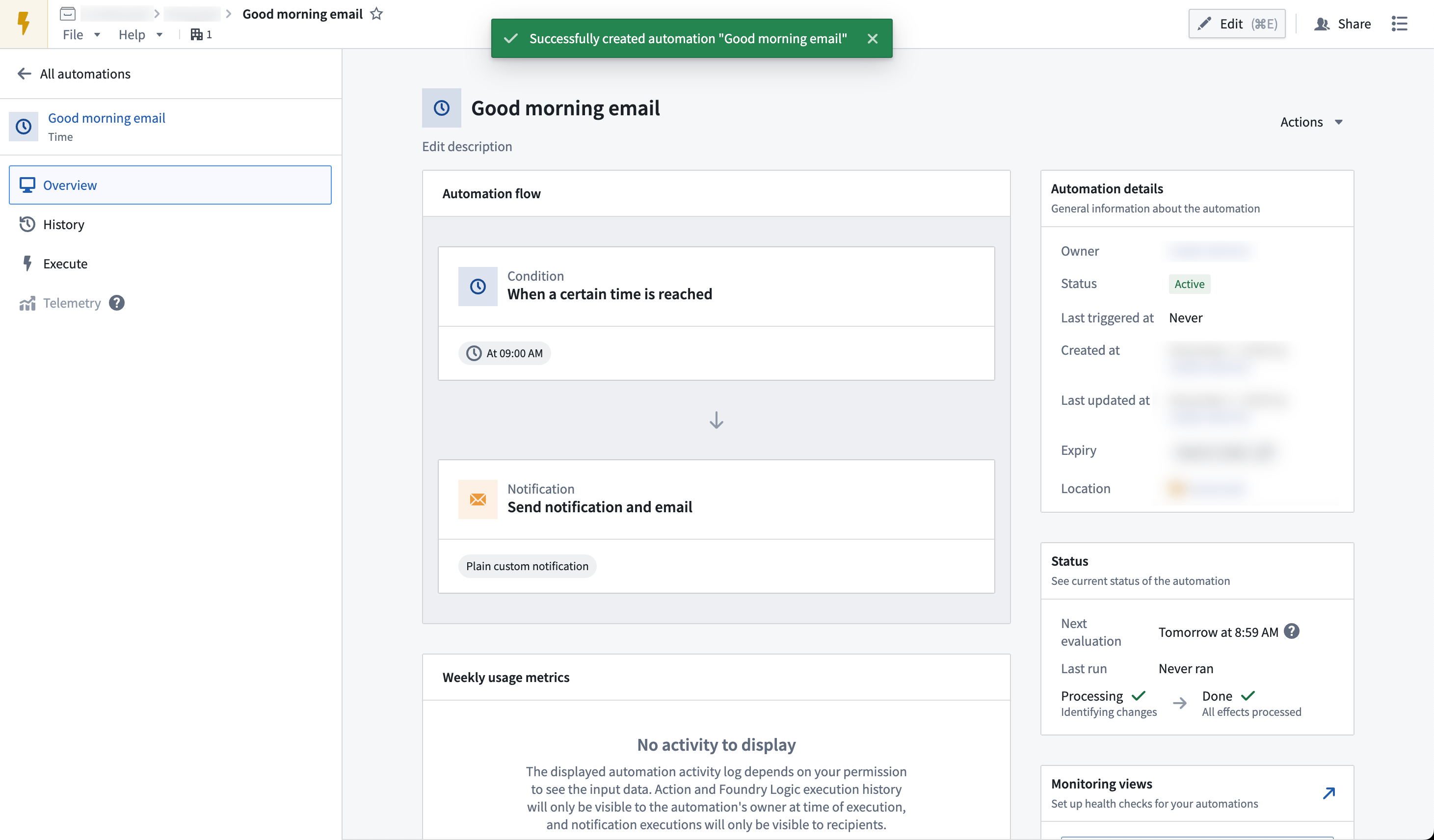
Task: Click the Telemetry help question mark
Action: click(117, 303)
